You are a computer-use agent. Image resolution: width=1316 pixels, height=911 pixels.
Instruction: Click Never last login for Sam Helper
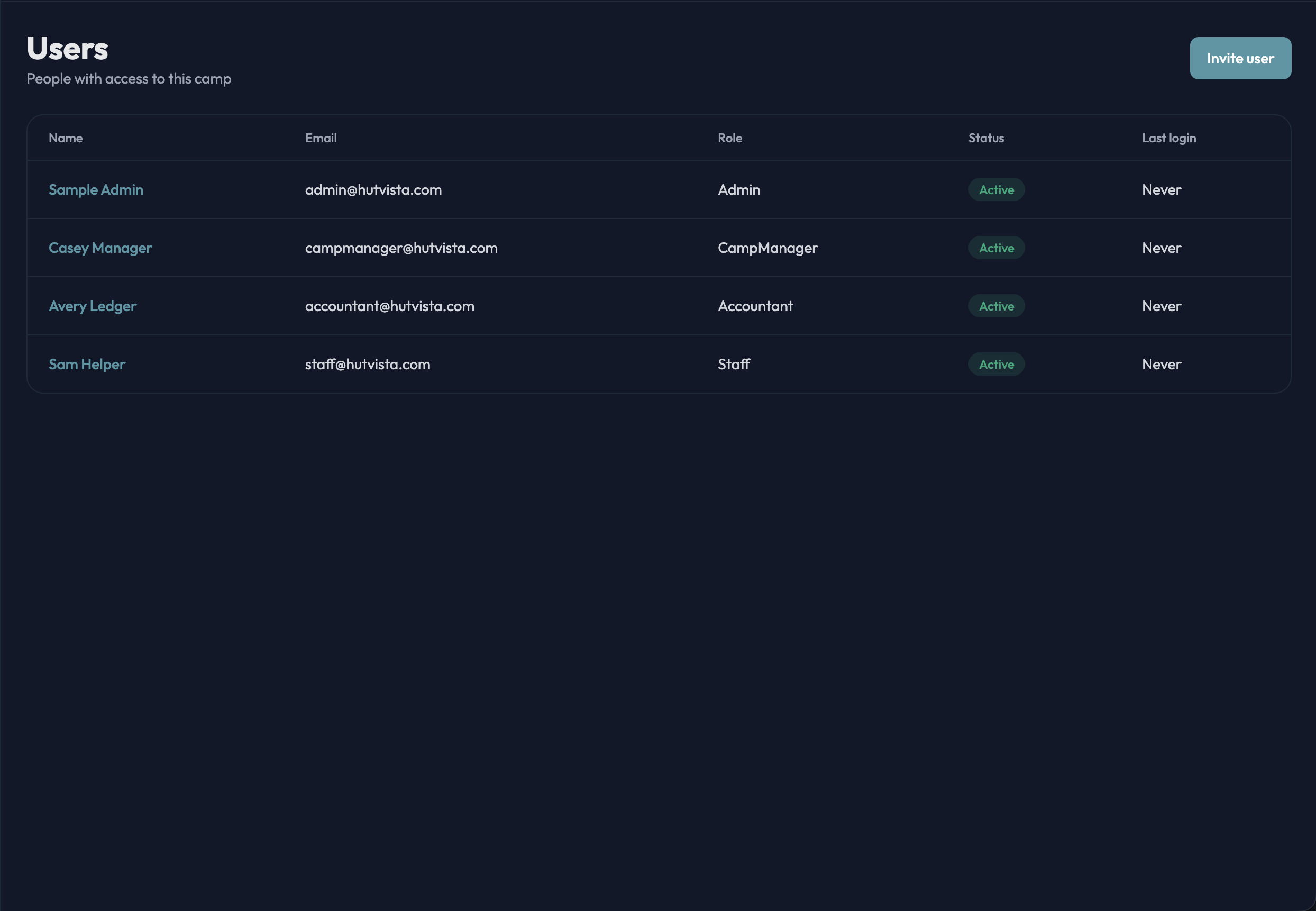click(1162, 364)
